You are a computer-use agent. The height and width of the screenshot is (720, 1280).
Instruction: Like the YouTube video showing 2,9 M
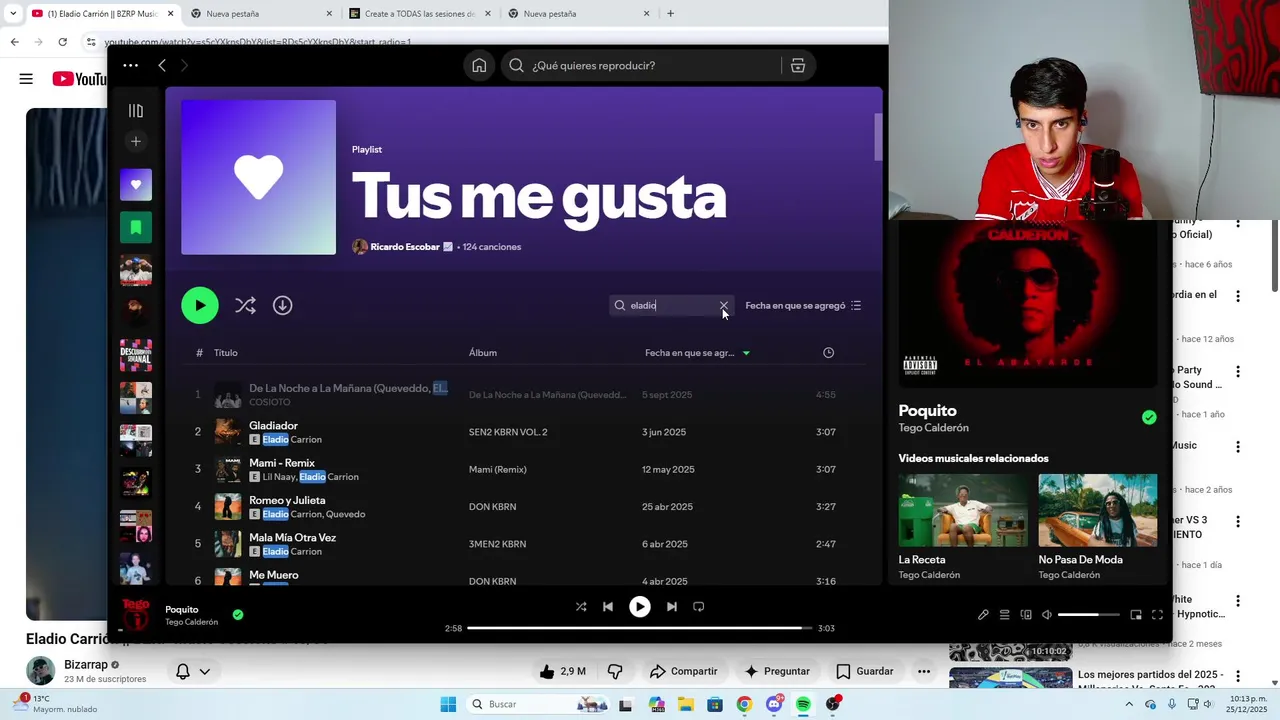[x=562, y=671]
